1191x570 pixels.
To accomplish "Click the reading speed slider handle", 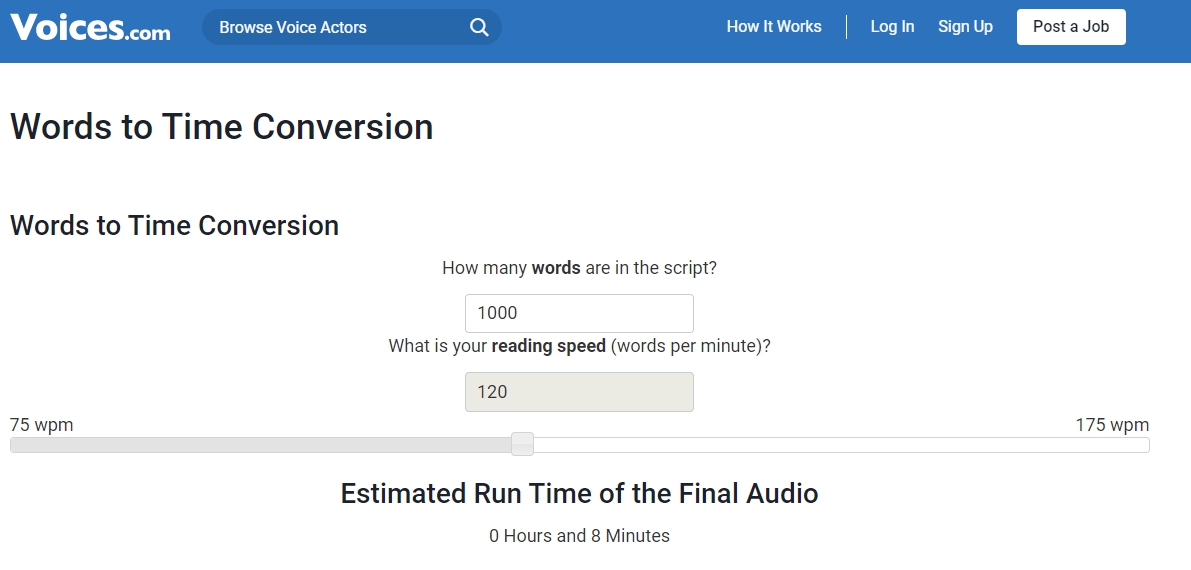I will pyautogui.click(x=522, y=444).
